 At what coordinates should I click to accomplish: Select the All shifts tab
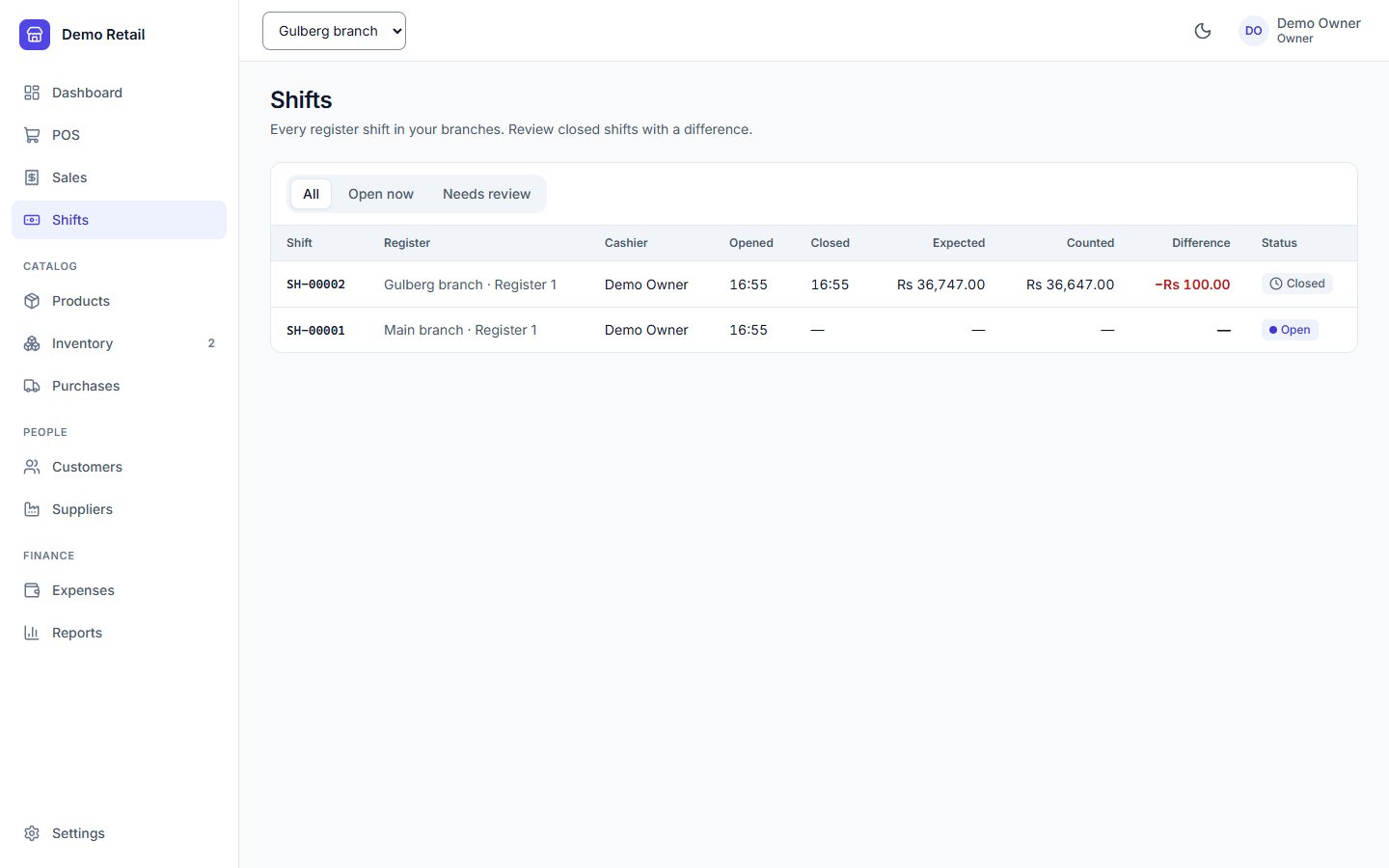coord(311,194)
